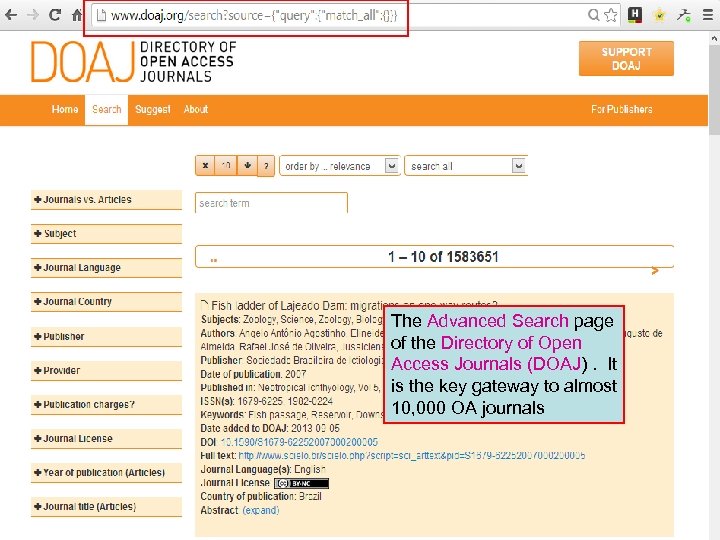Screen dimensions: 720x540
Task: Click the SUPPORT DOAJ button
Action: [x=626, y=58]
